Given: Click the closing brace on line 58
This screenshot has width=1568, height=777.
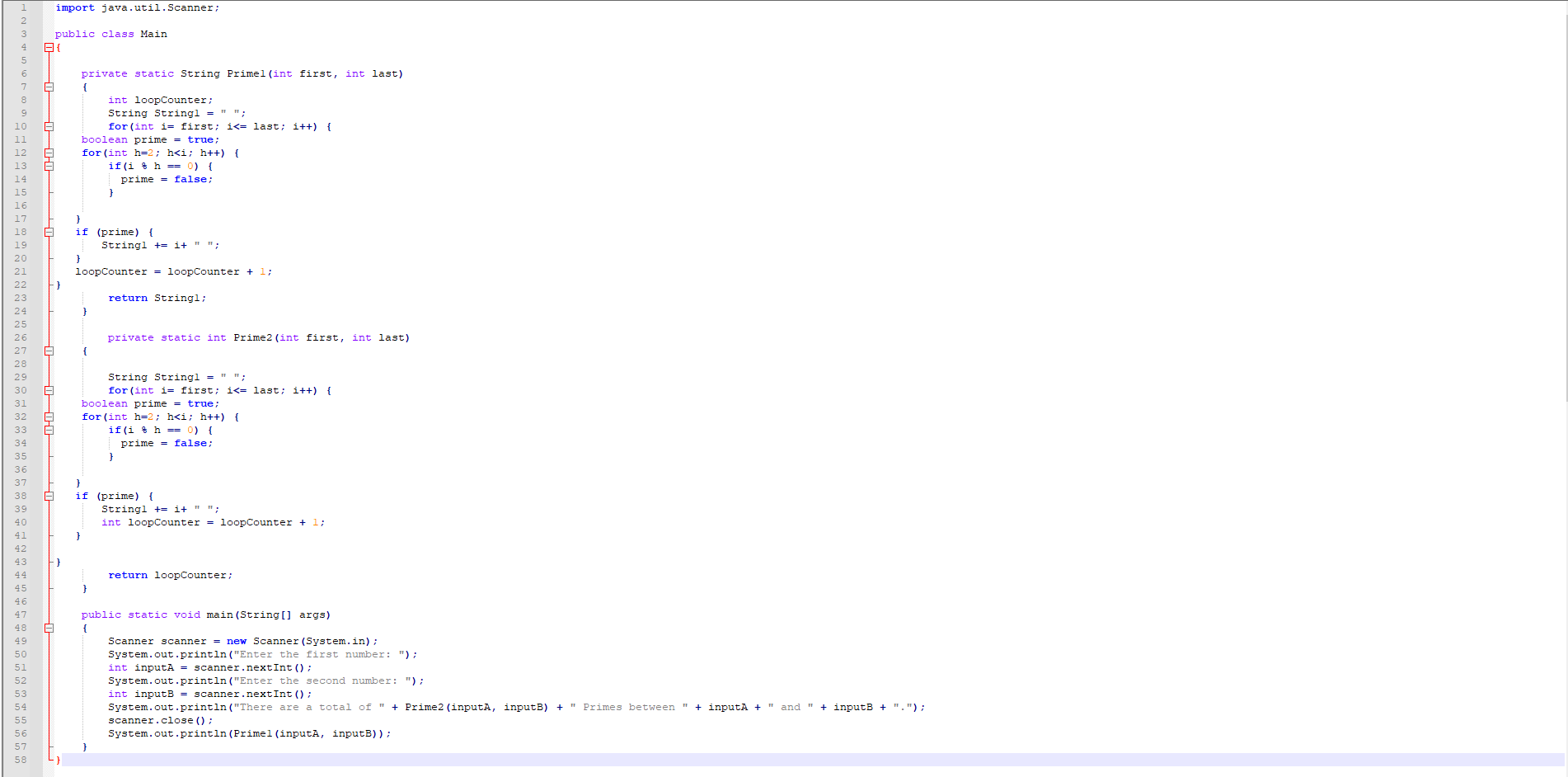Looking at the screenshot, I should [x=58, y=760].
